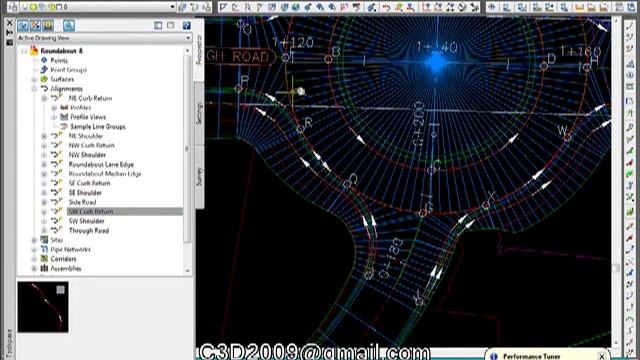Click the Roundabout-8 drawing icon

pos(34,51)
